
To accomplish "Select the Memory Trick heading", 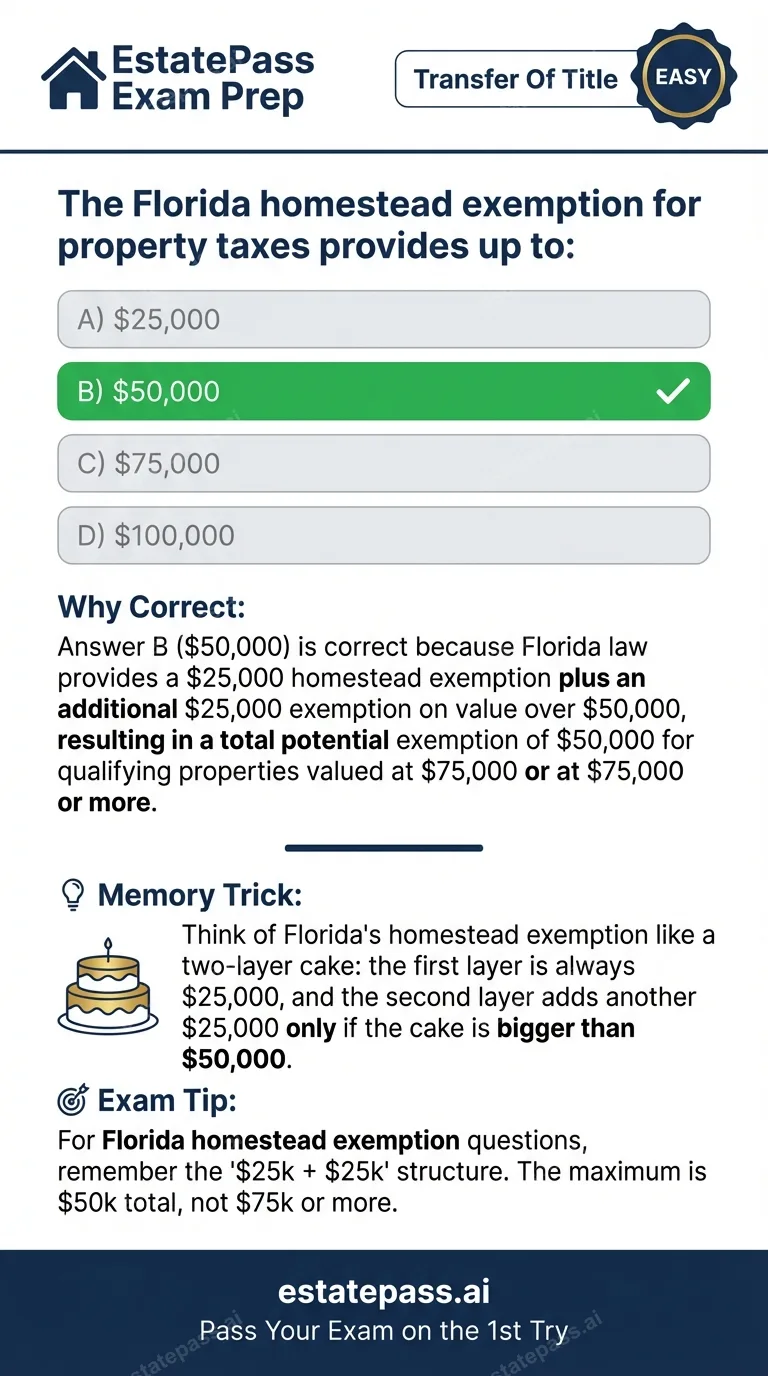I will [x=197, y=894].
